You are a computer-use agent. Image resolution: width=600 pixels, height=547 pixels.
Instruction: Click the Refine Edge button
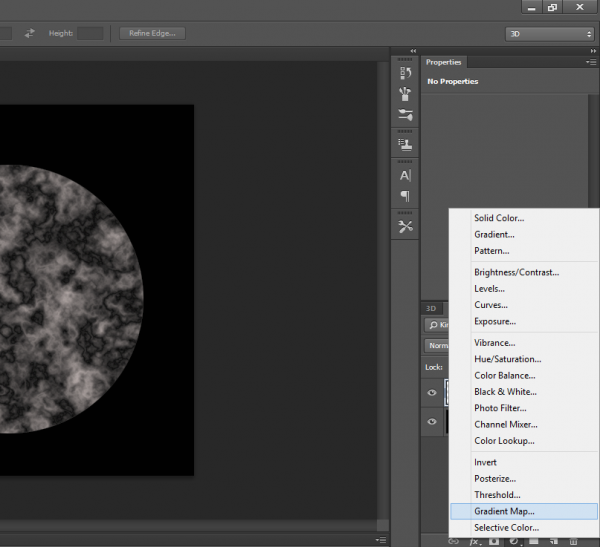[152, 33]
